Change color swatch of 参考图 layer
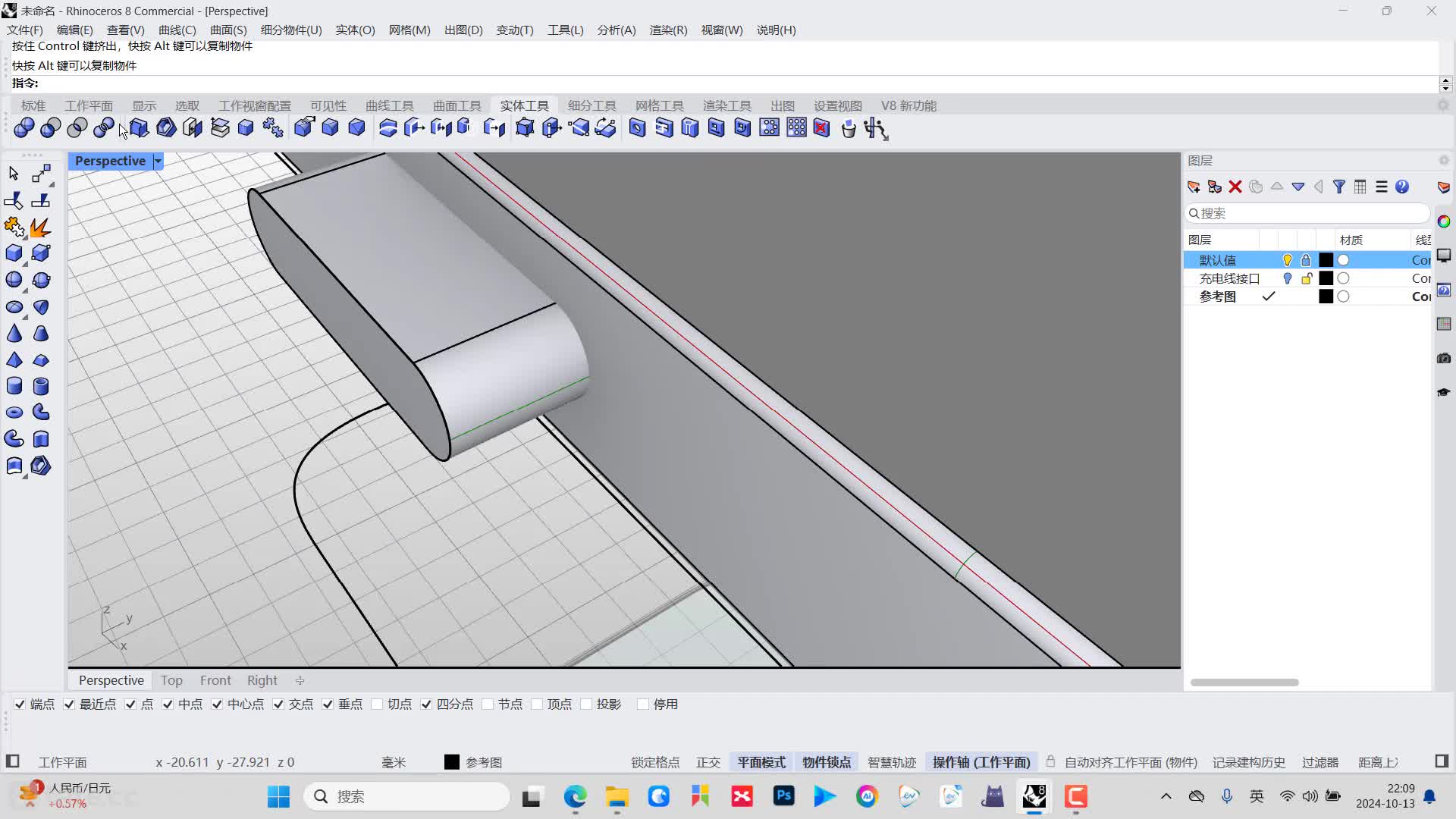Viewport: 1456px width, 819px height. (x=1326, y=297)
